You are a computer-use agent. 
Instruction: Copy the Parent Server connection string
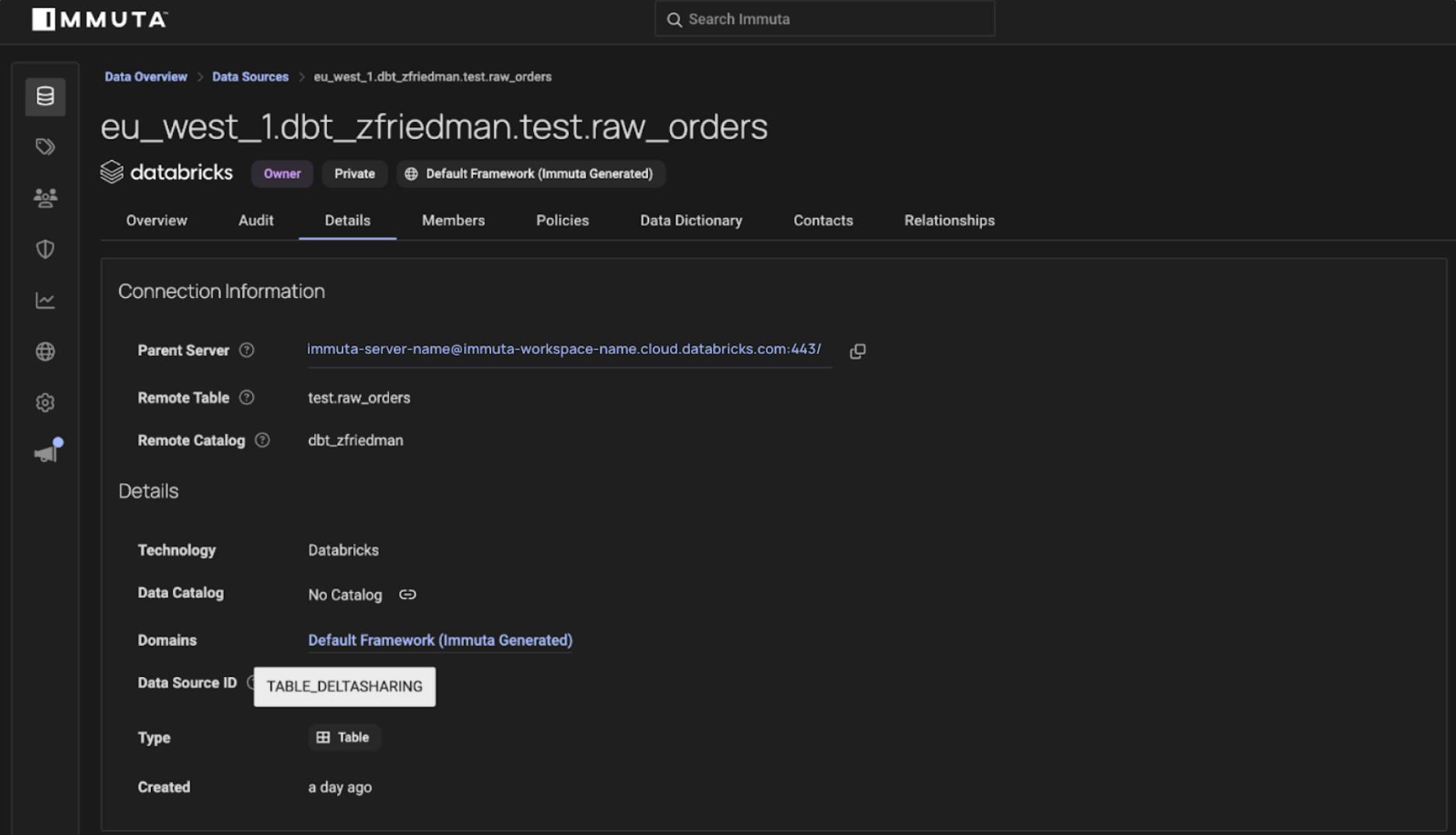click(x=858, y=351)
